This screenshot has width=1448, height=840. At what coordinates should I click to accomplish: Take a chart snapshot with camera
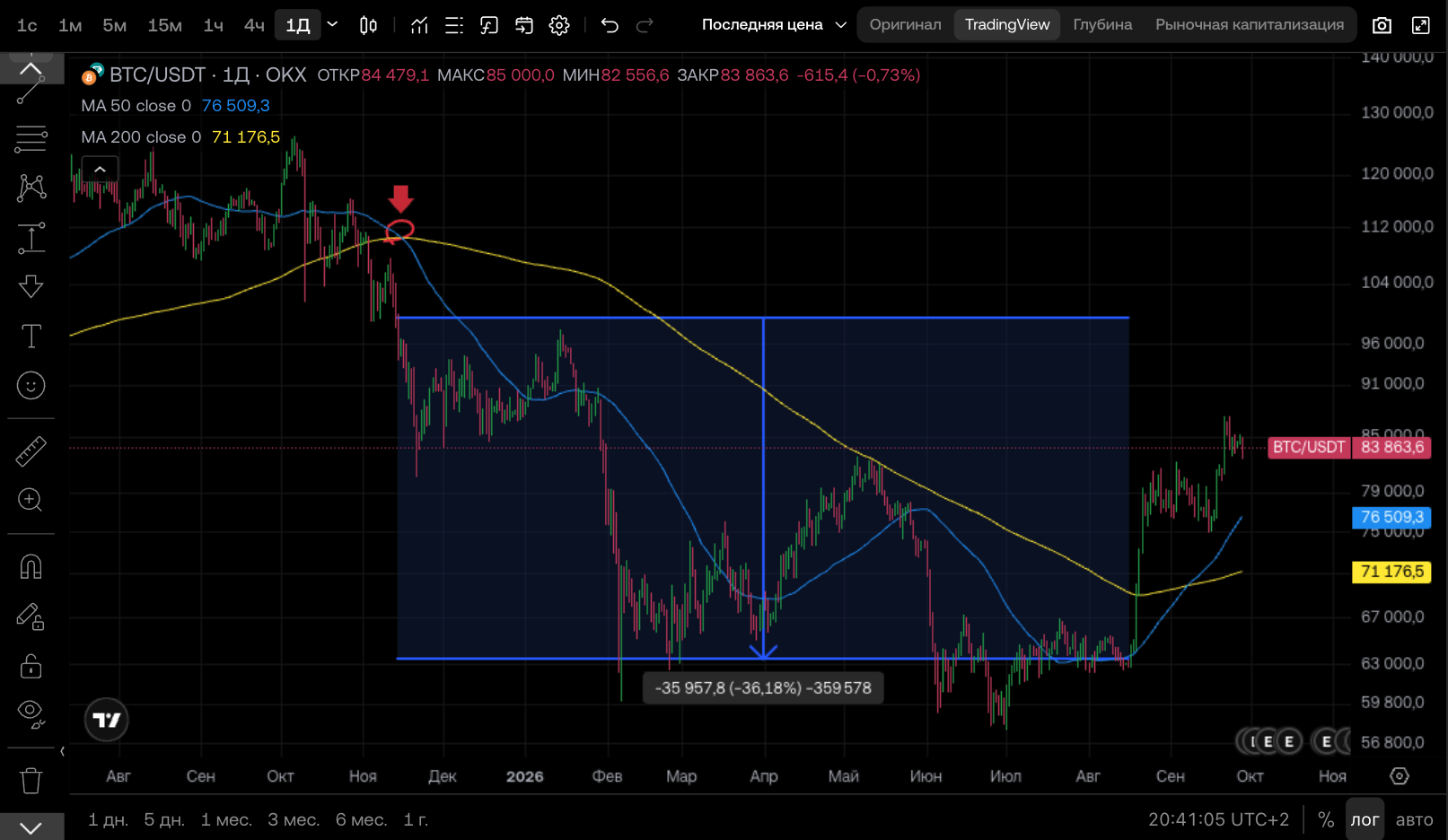pos(1382,25)
